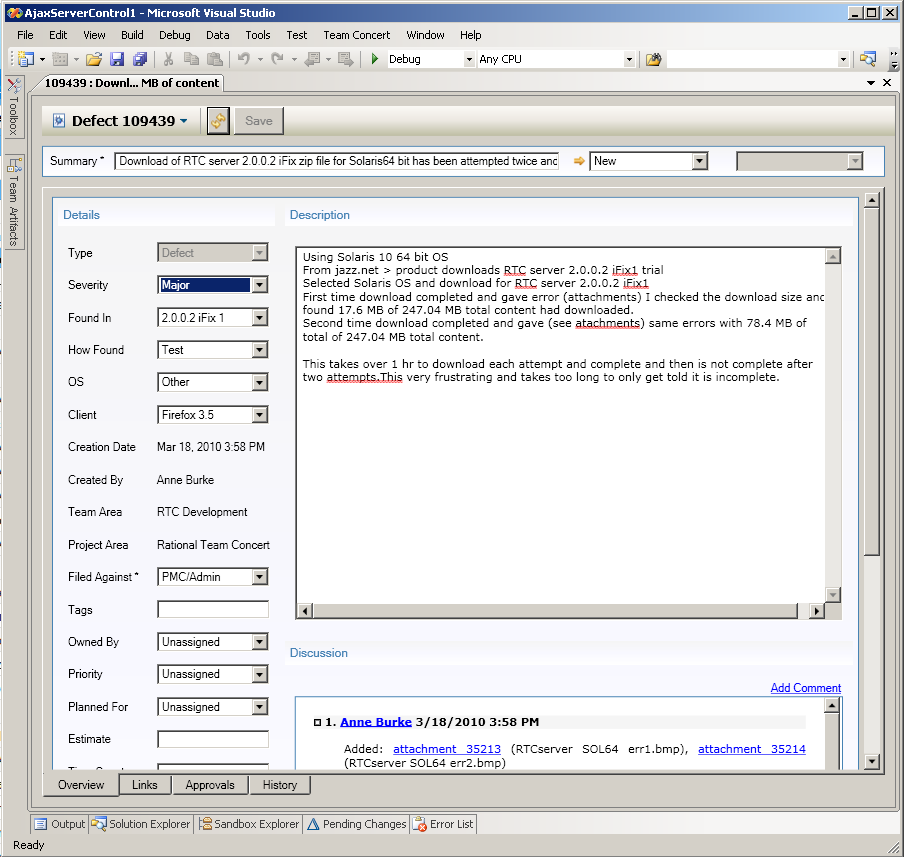Screen dimensions: 904x857
Task: Click the Save disk icon in toolbar
Action: click(x=117, y=59)
